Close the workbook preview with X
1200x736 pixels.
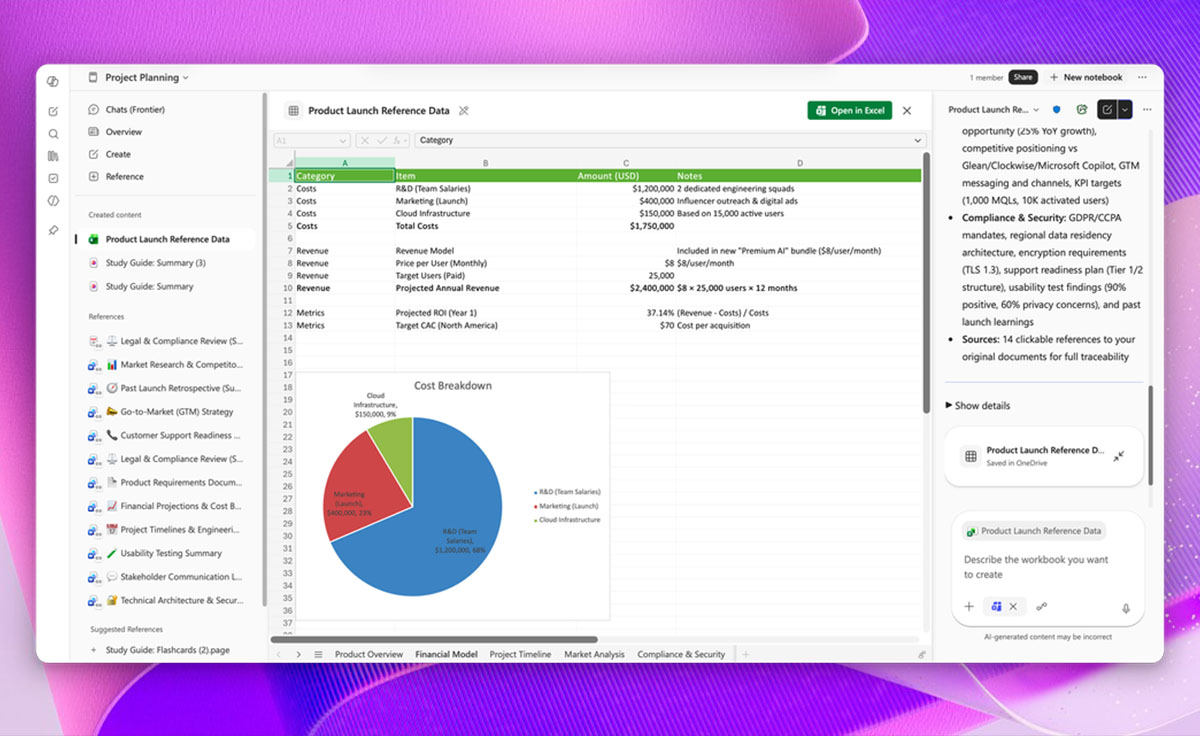(x=907, y=111)
